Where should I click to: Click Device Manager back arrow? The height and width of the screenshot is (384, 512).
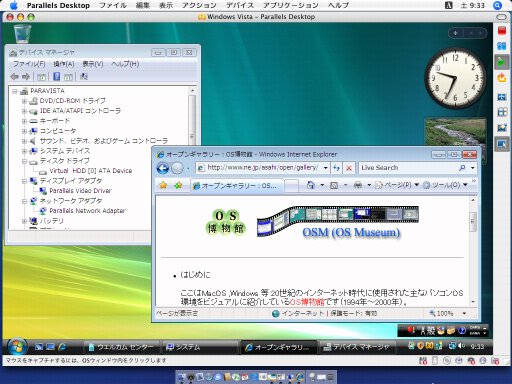click(14, 77)
